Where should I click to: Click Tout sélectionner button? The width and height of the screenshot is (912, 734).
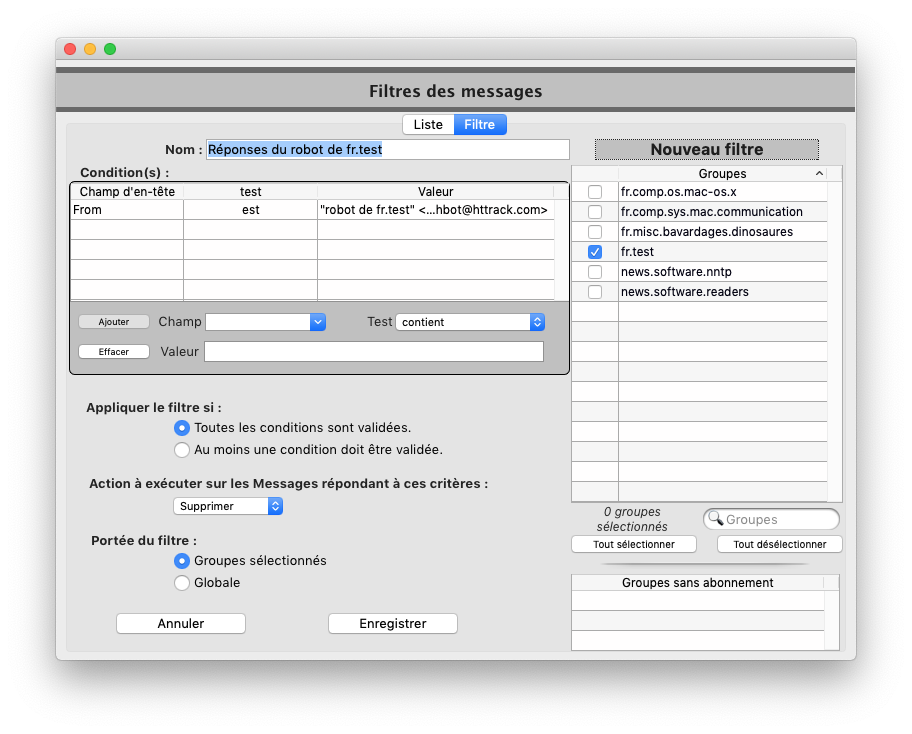[634, 544]
